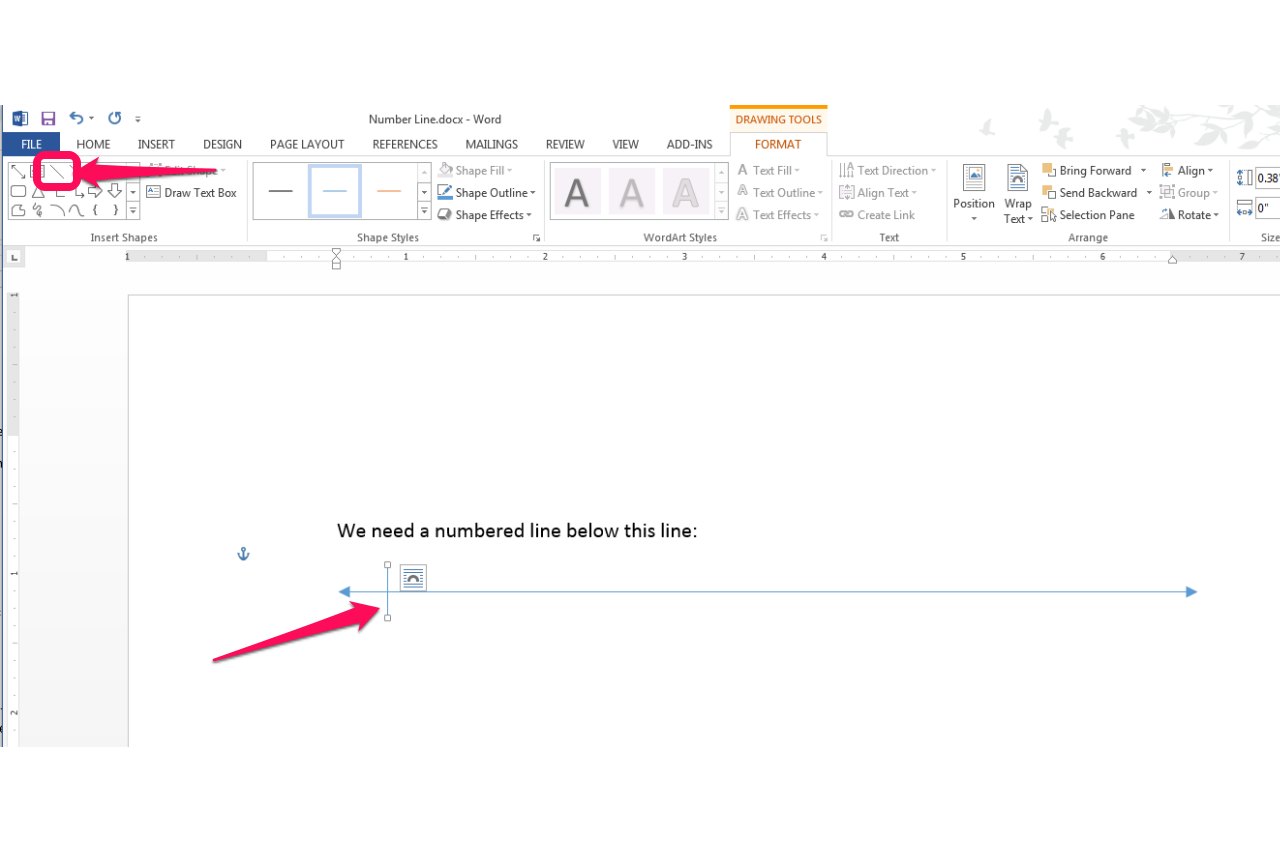The height and width of the screenshot is (853, 1280).
Task: Open the Text Direction dropdown
Action: click(888, 170)
